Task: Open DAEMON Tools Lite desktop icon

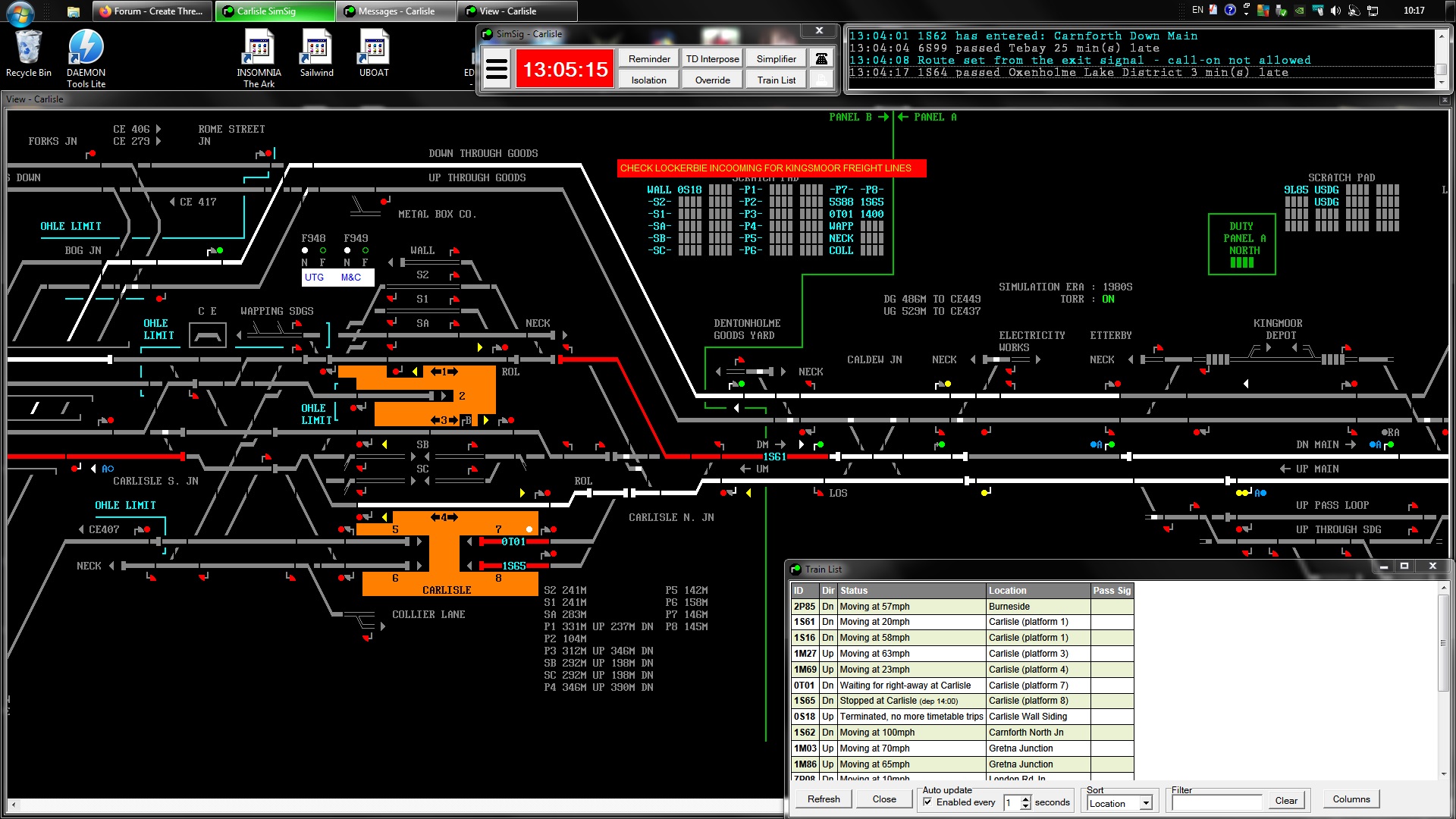Action: click(x=86, y=58)
